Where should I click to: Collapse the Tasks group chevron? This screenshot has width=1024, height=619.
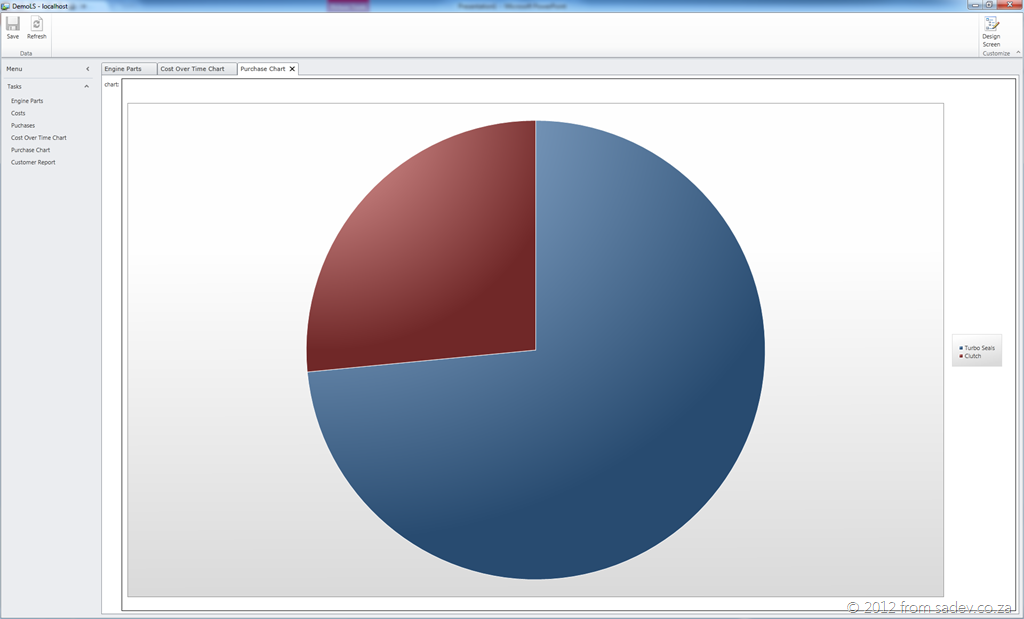coord(86,86)
